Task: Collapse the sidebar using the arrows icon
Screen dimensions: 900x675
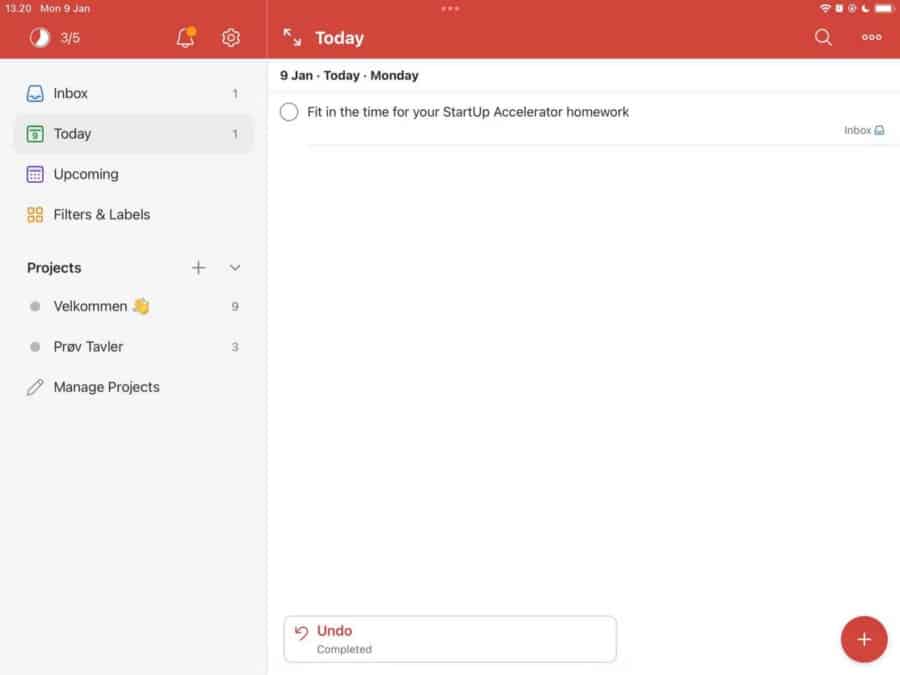Action: point(291,37)
